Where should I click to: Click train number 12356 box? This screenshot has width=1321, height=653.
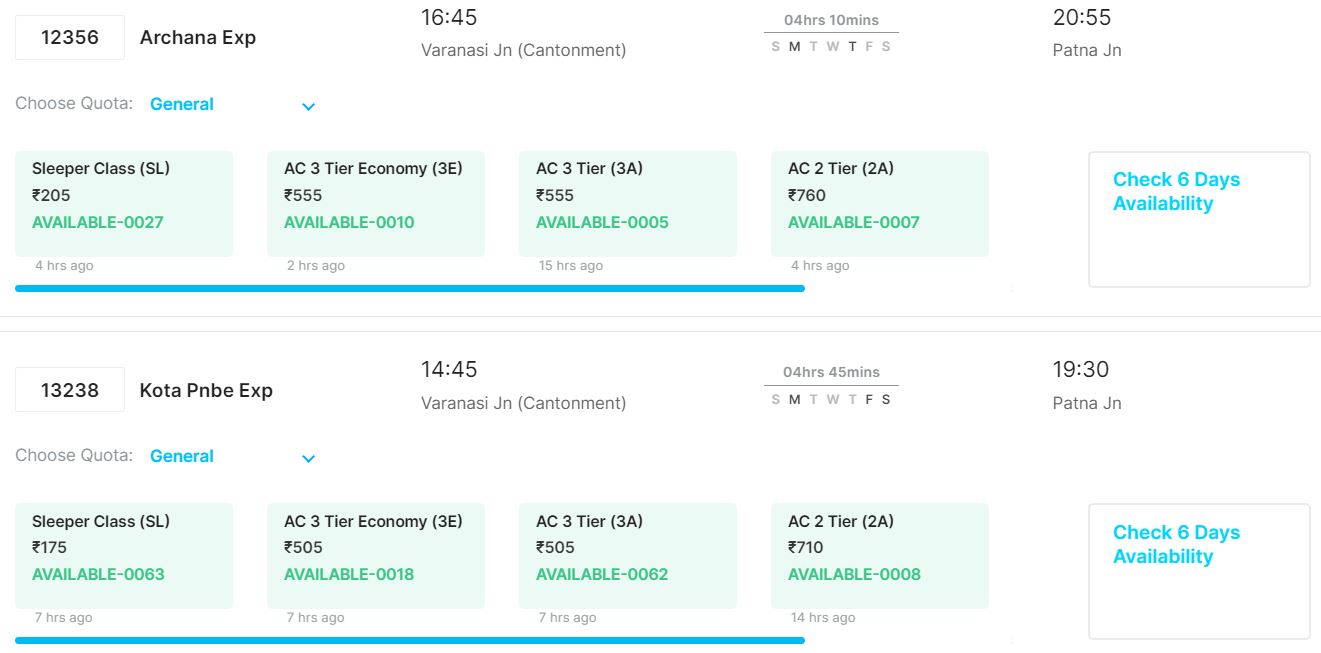click(x=70, y=37)
